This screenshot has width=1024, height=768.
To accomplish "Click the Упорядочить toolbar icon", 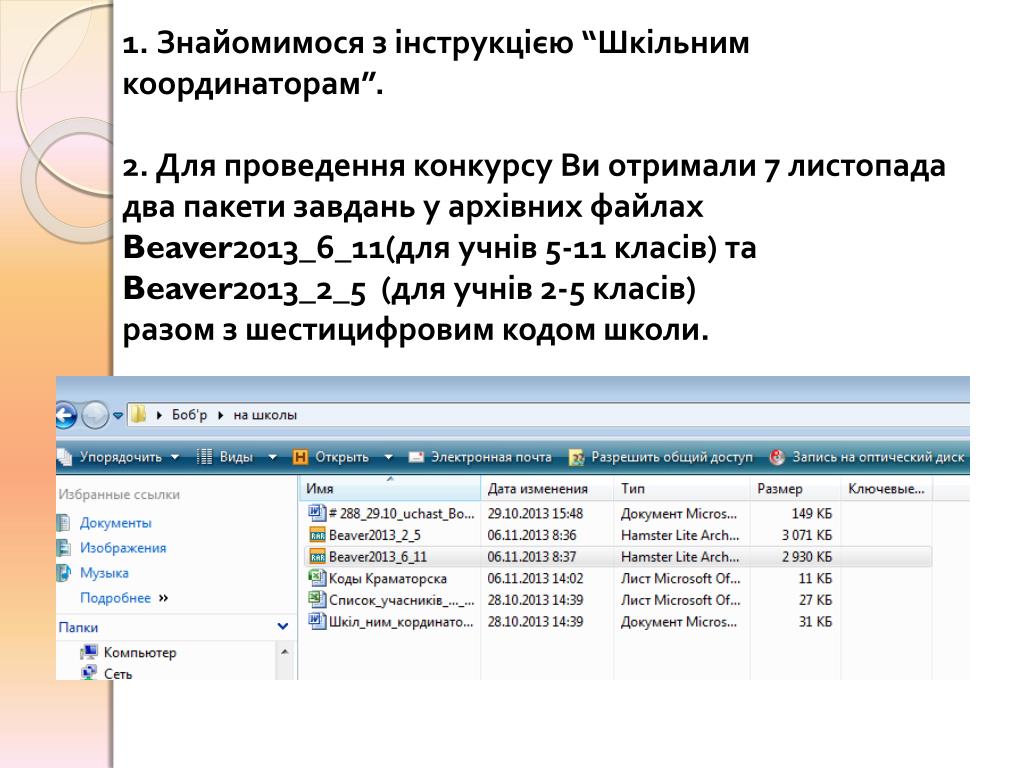I will coord(65,457).
